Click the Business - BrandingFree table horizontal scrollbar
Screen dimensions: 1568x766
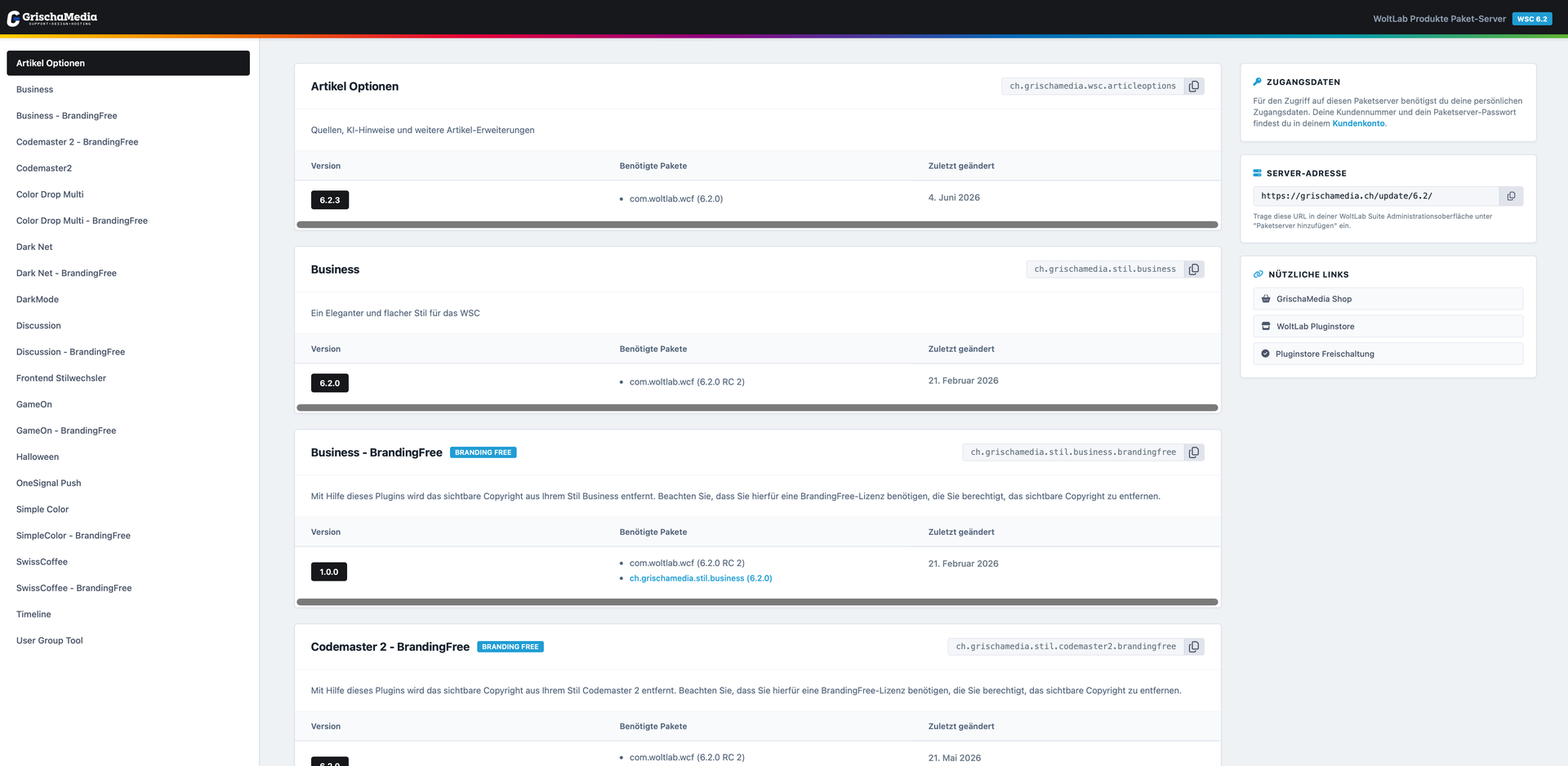[758, 602]
